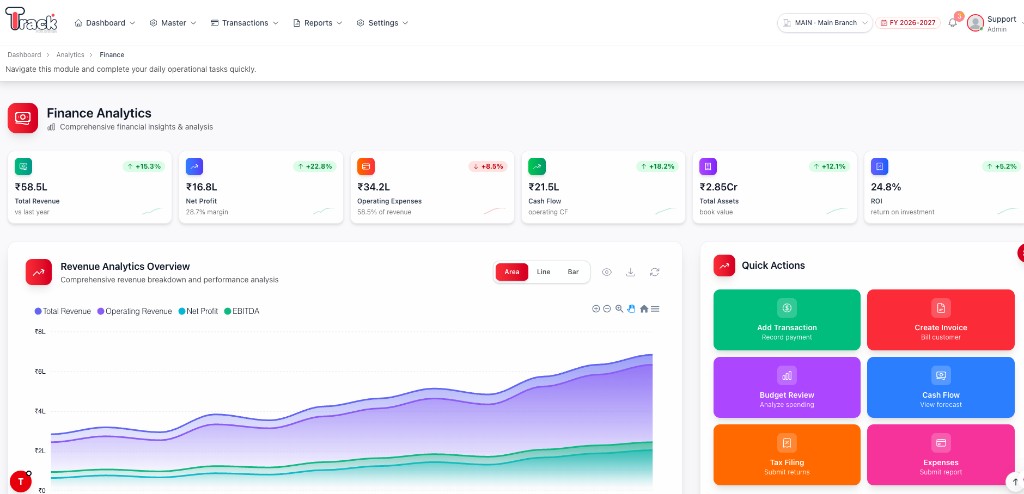Click the chart zoom-out icon
1024x494 pixels.
tap(607, 308)
